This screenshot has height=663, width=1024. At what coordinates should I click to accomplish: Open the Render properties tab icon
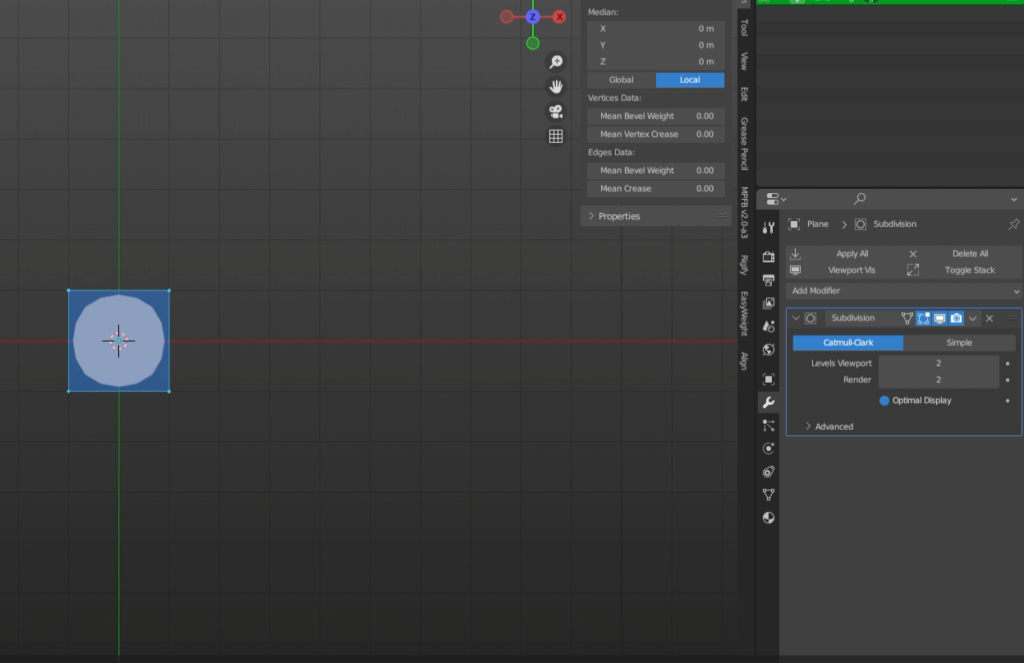click(x=768, y=257)
